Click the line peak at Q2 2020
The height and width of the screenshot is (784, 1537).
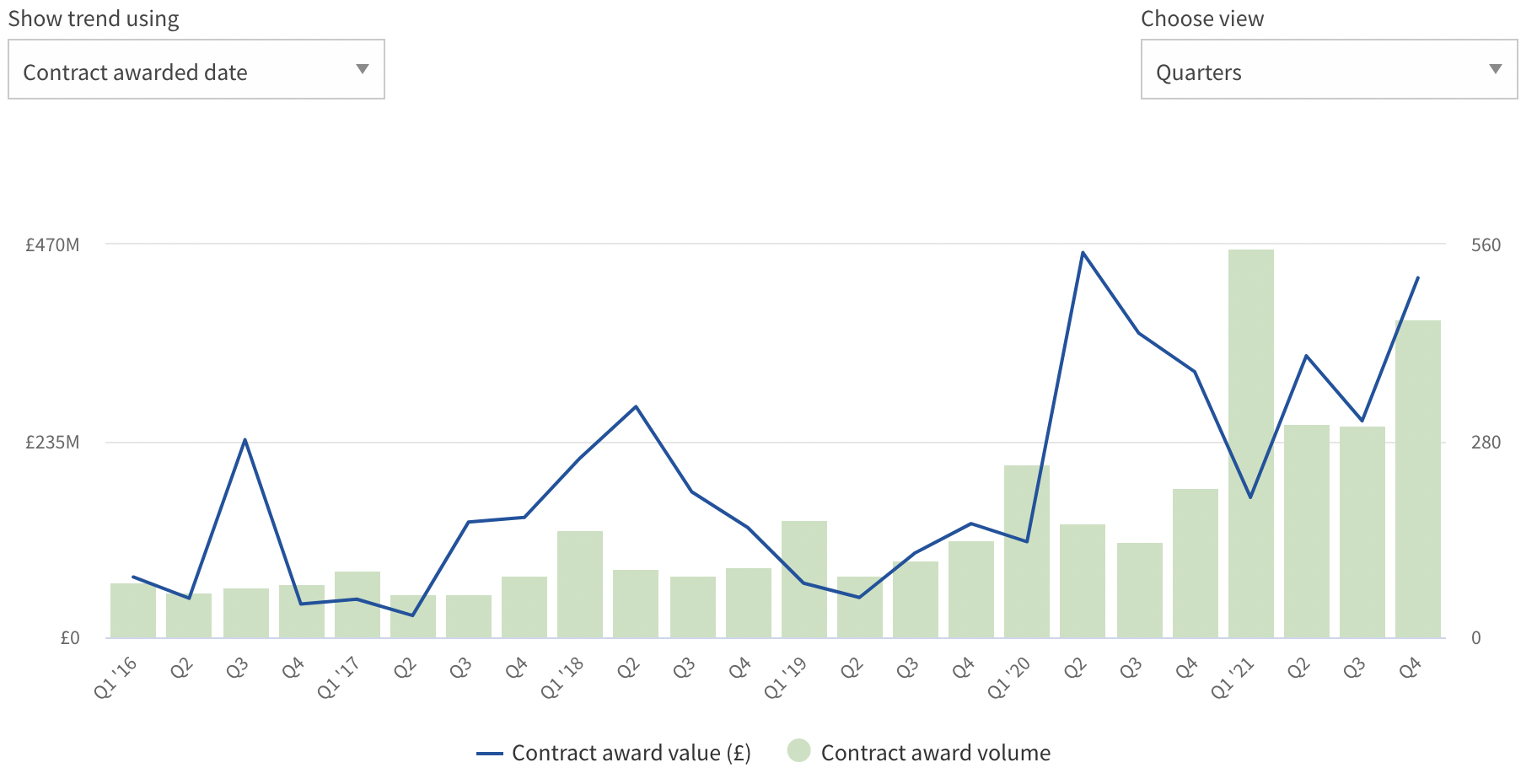(1083, 252)
